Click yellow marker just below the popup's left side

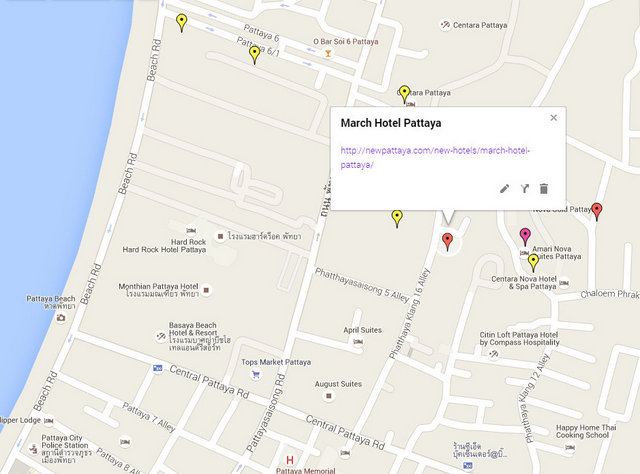click(397, 219)
